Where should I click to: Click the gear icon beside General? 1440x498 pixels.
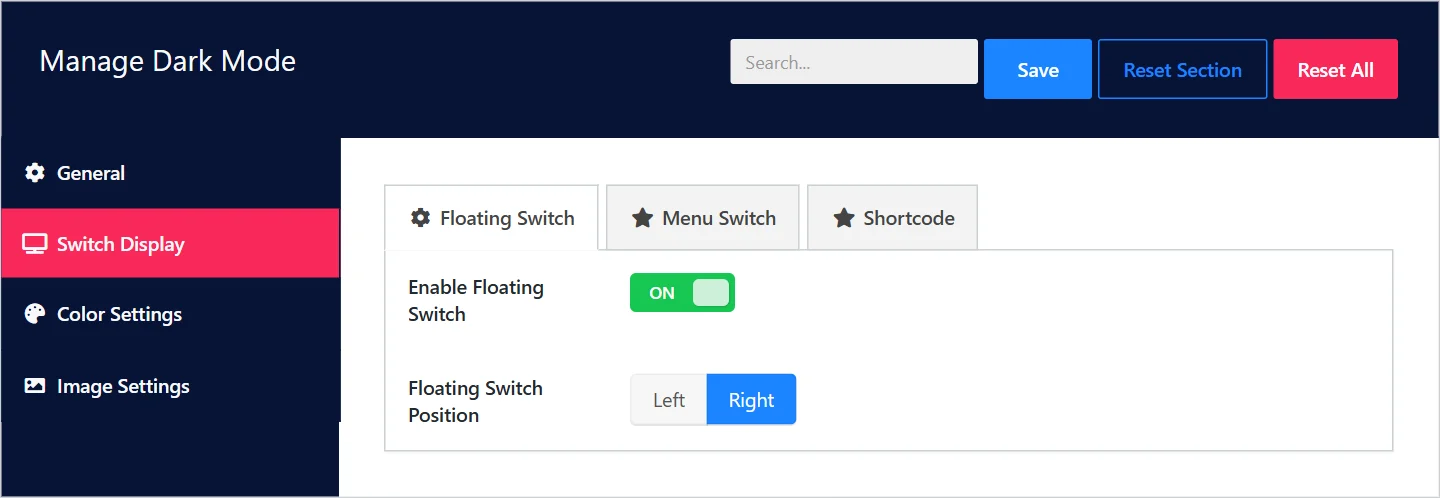[x=35, y=173]
